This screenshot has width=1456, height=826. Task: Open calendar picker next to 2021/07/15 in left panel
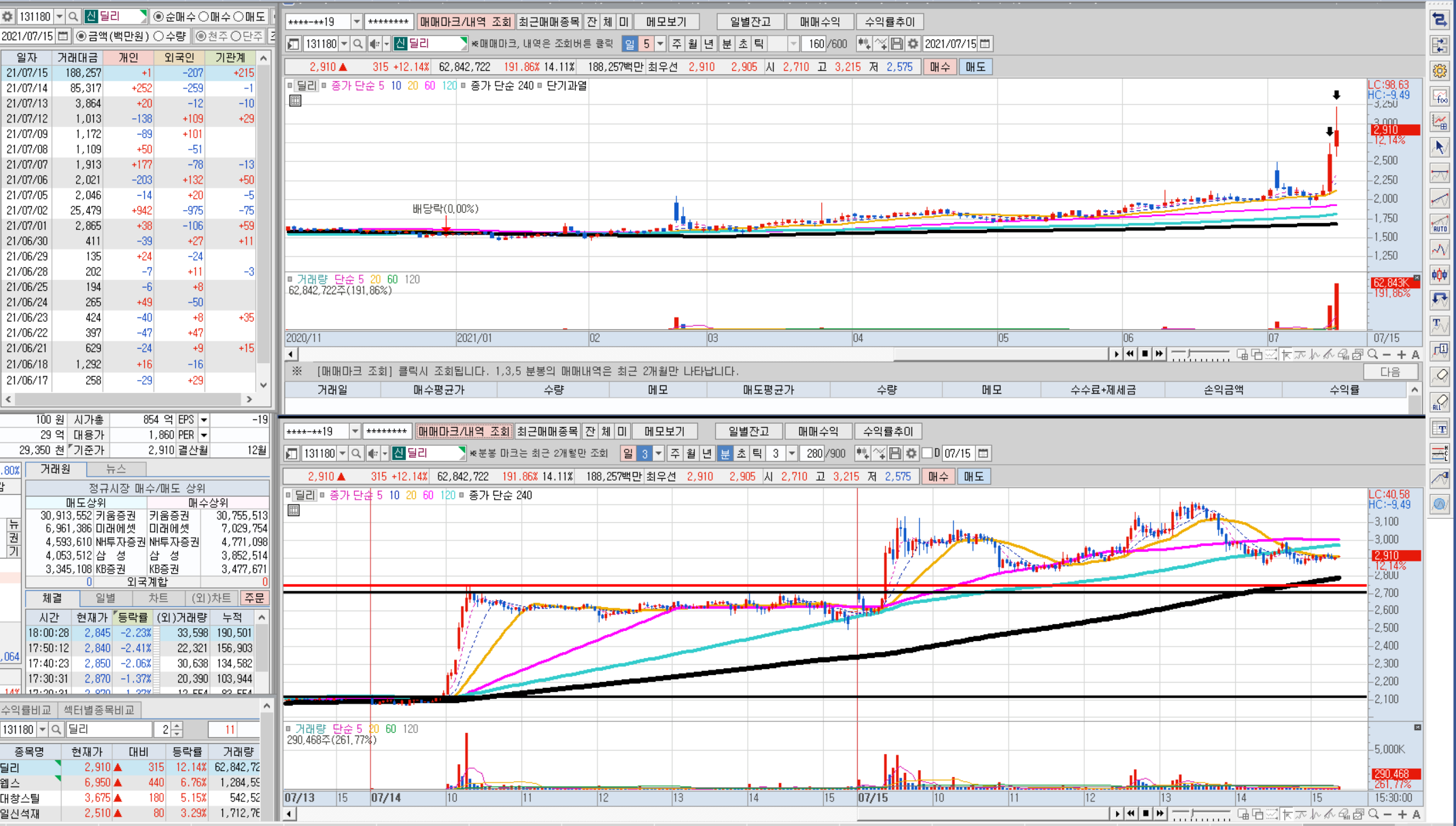pos(63,36)
